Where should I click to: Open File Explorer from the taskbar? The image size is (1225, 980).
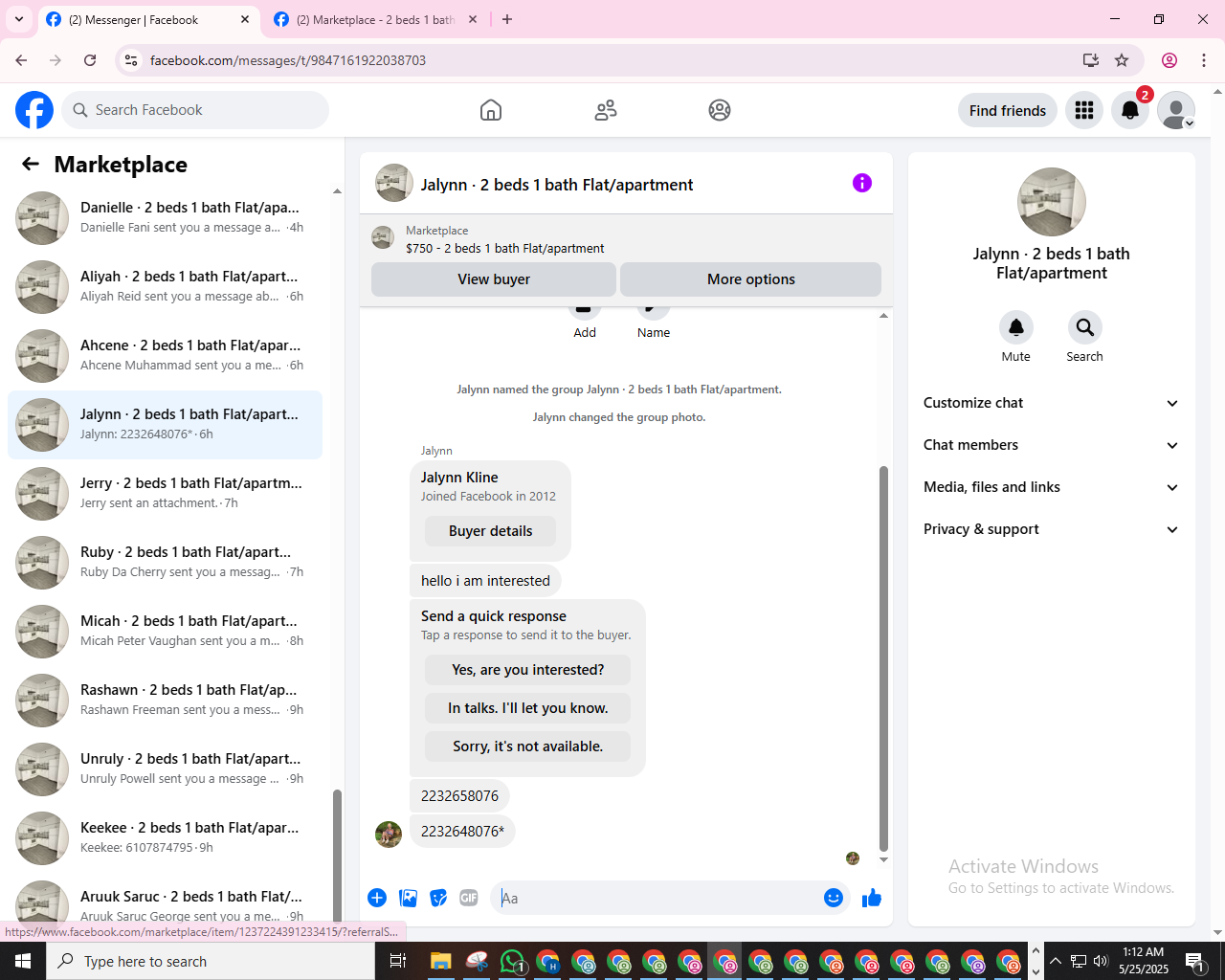pos(440,961)
